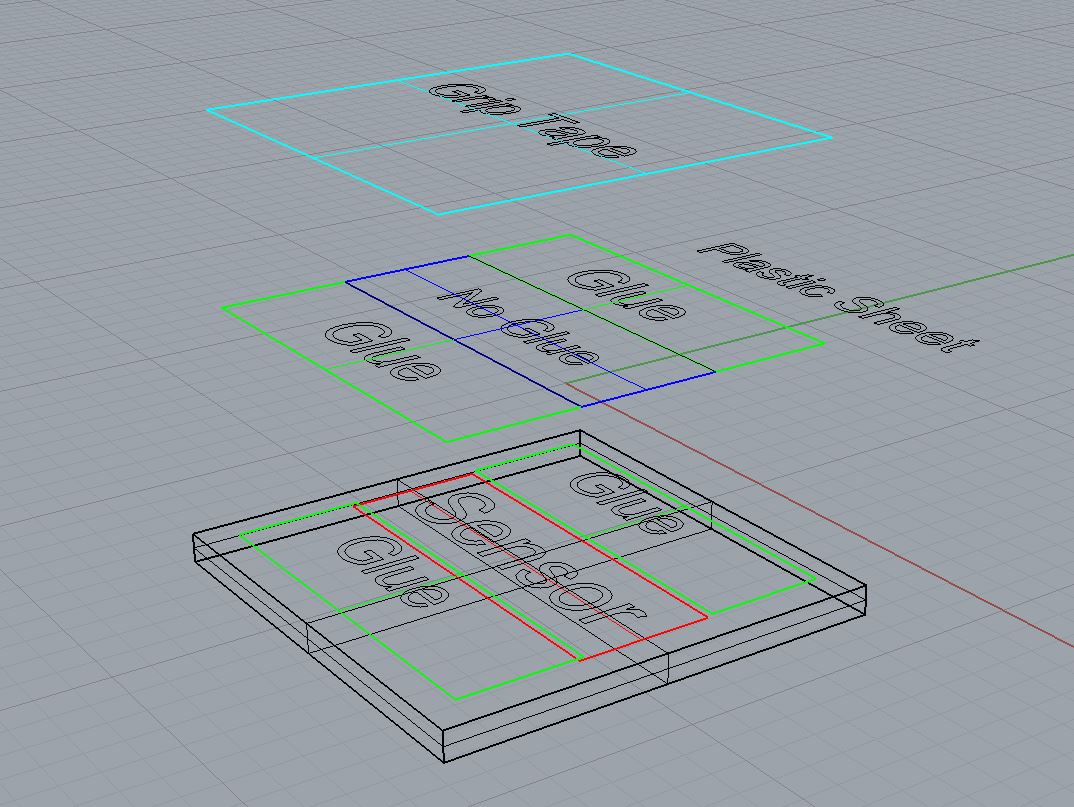Click middle layer green rectangle's left corner

click(x=223, y=307)
